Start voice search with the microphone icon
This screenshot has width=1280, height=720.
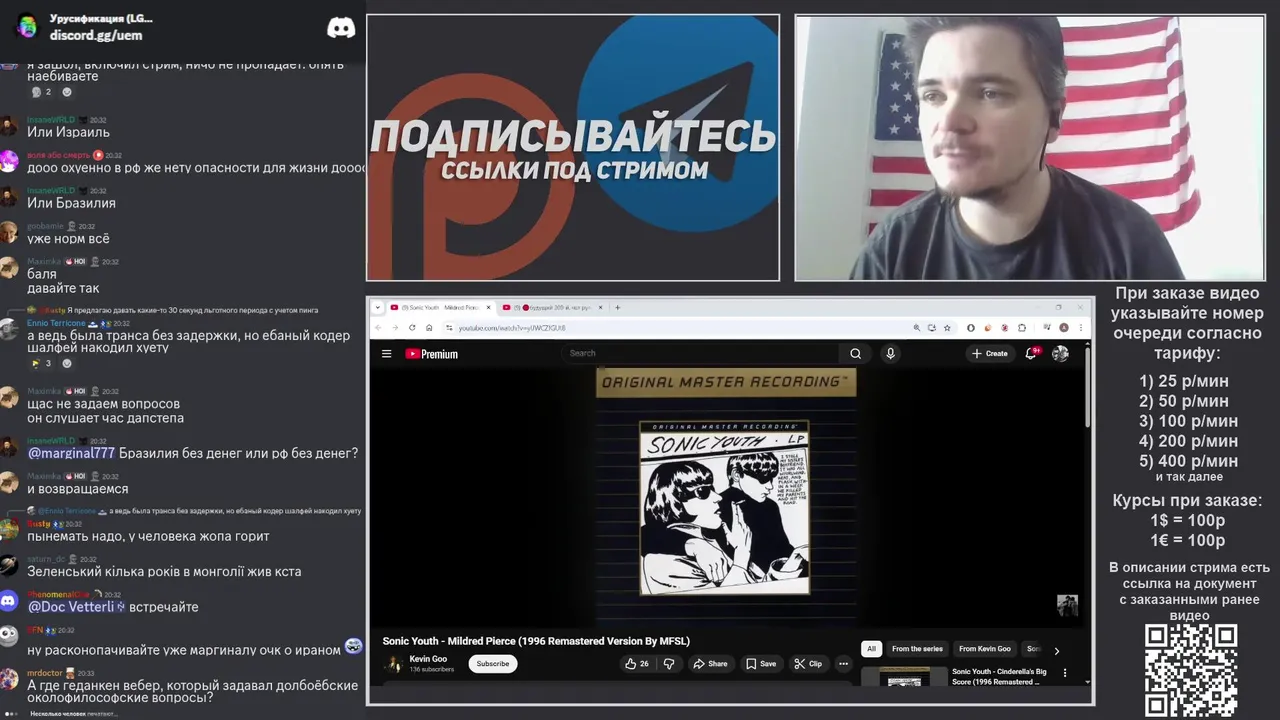(x=890, y=353)
